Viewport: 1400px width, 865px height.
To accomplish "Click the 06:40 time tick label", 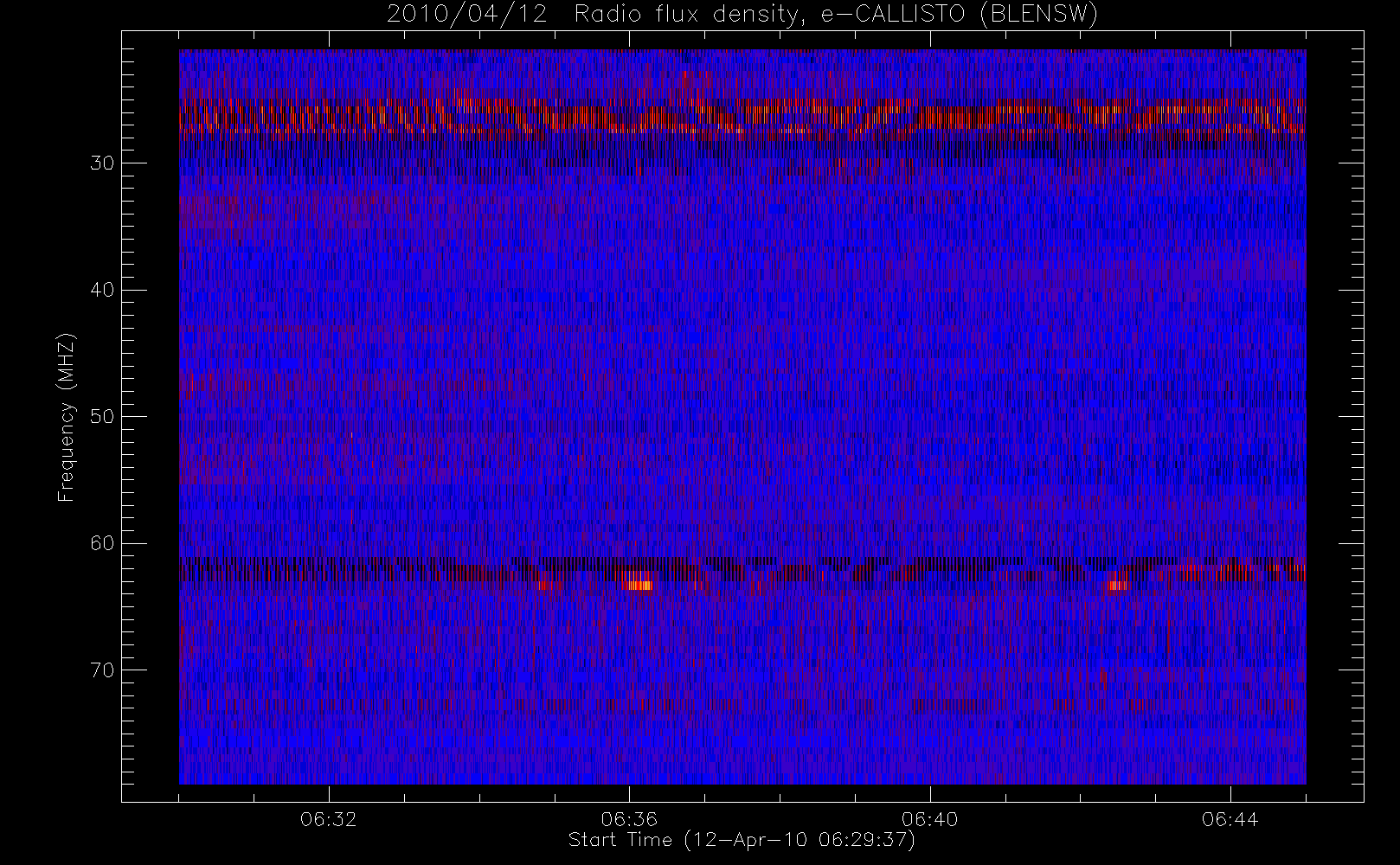I will 929,819.
